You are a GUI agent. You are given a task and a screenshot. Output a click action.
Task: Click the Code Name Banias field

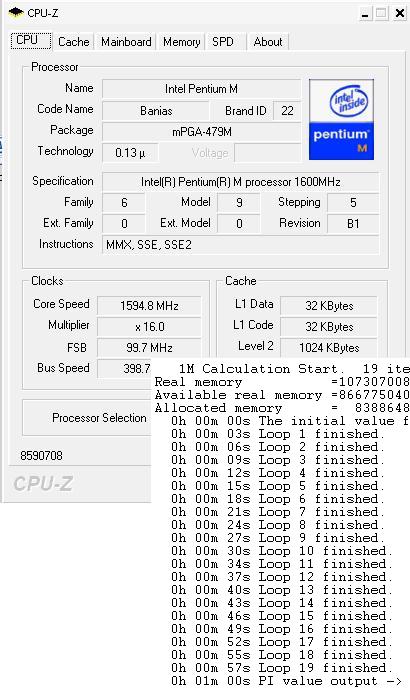(x=156, y=111)
